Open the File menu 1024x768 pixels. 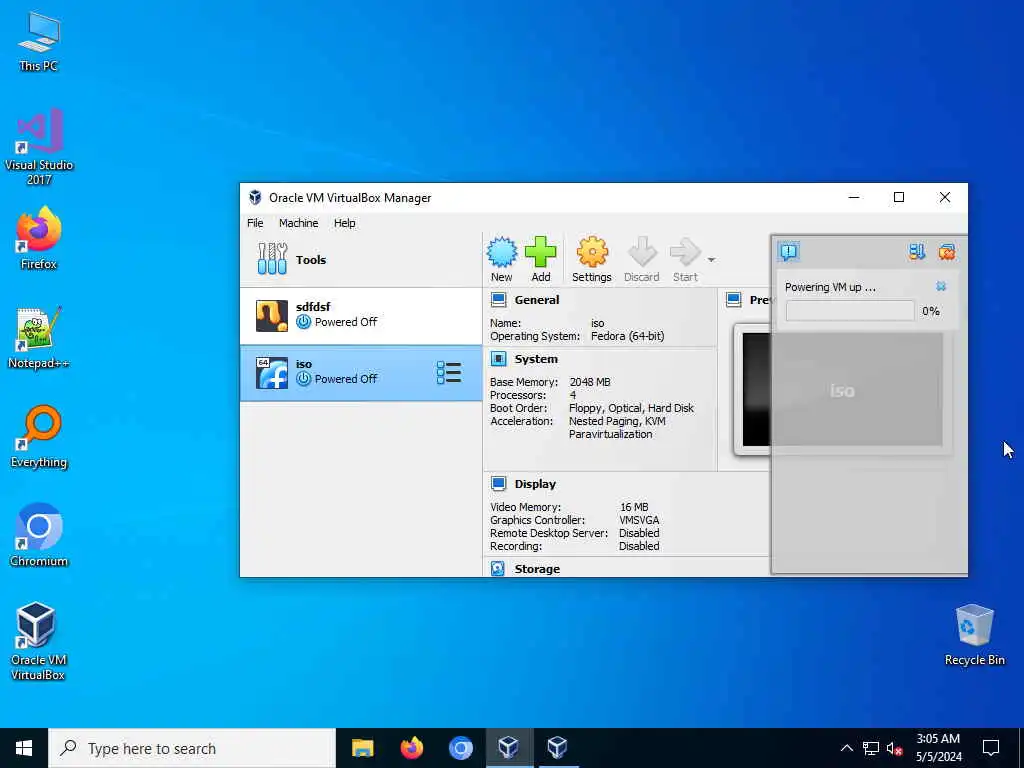(x=255, y=223)
